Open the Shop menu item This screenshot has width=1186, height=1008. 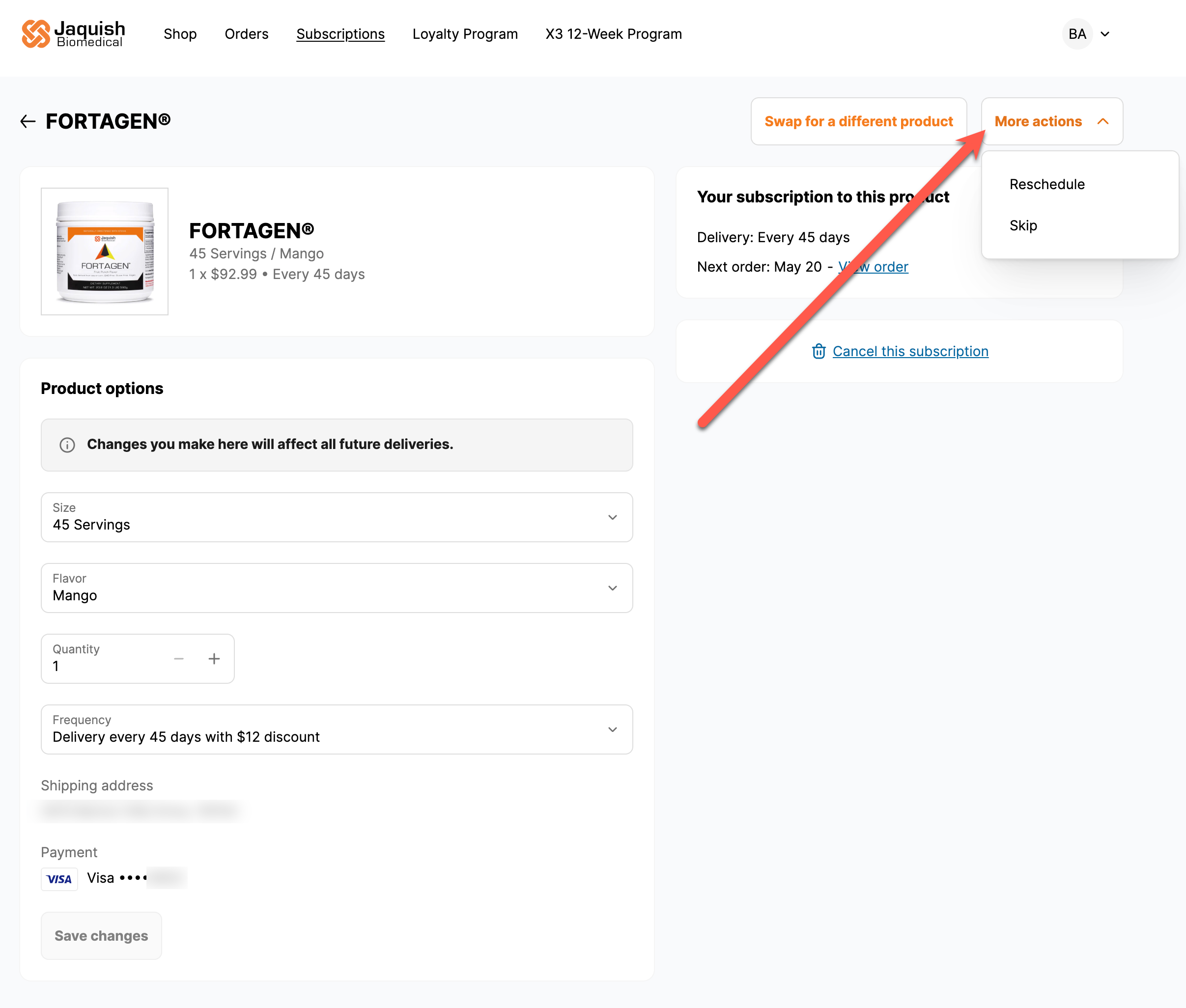click(x=180, y=34)
